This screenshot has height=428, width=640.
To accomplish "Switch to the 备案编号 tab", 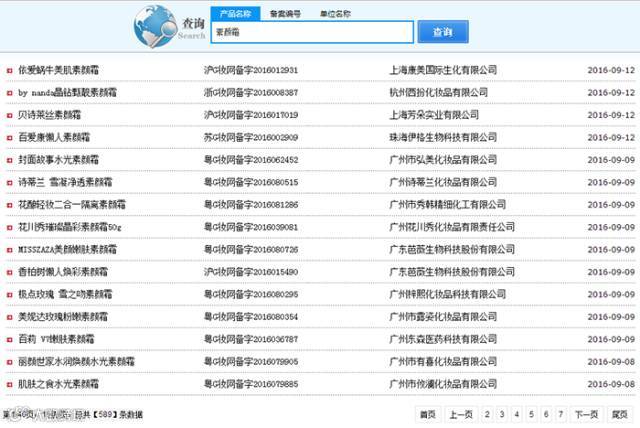I will point(285,14).
